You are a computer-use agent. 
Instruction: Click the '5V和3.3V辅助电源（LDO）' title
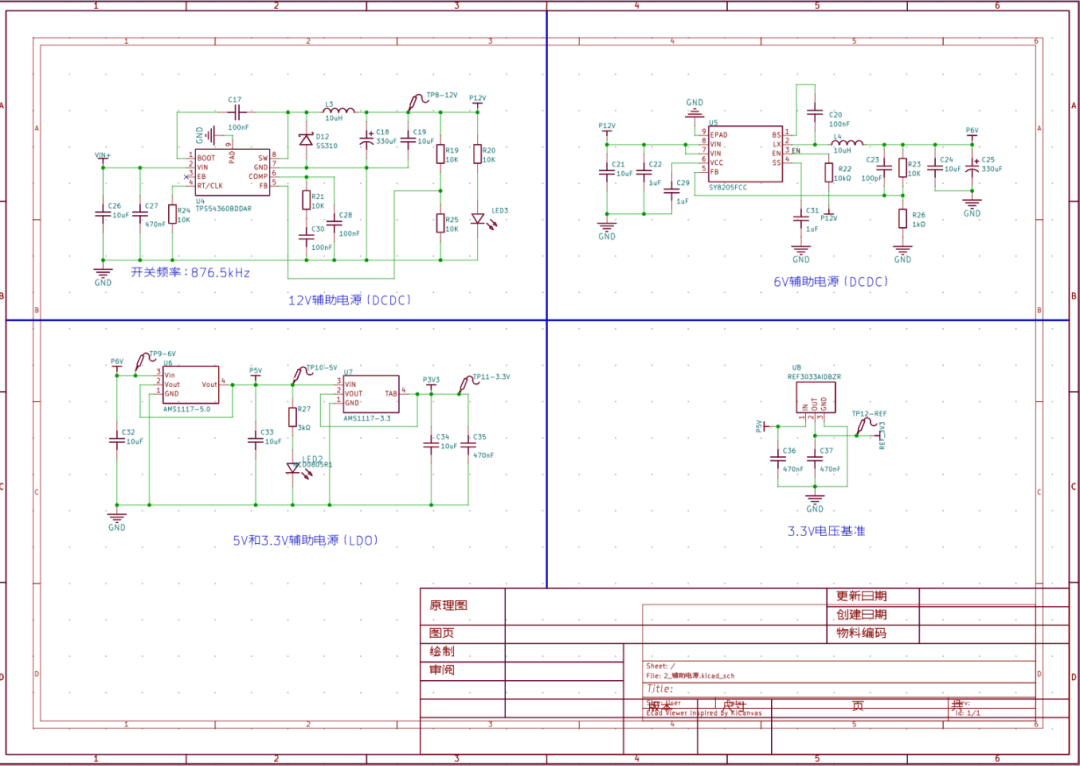[306, 541]
